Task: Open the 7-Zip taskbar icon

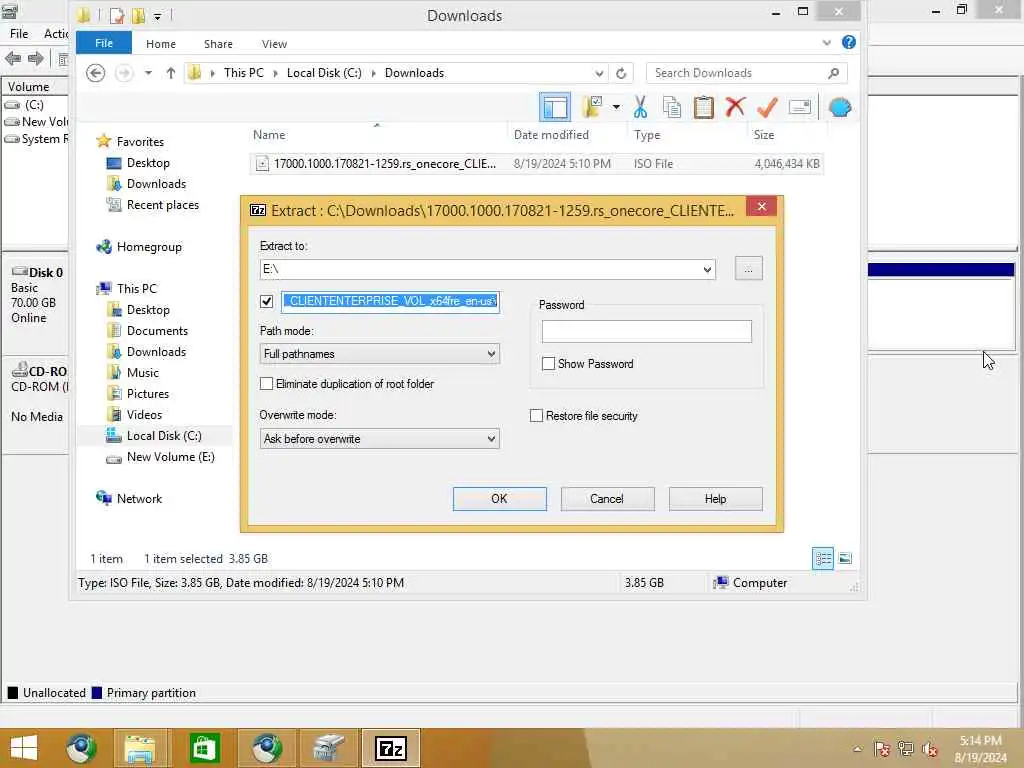Action: pyautogui.click(x=391, y=748)
